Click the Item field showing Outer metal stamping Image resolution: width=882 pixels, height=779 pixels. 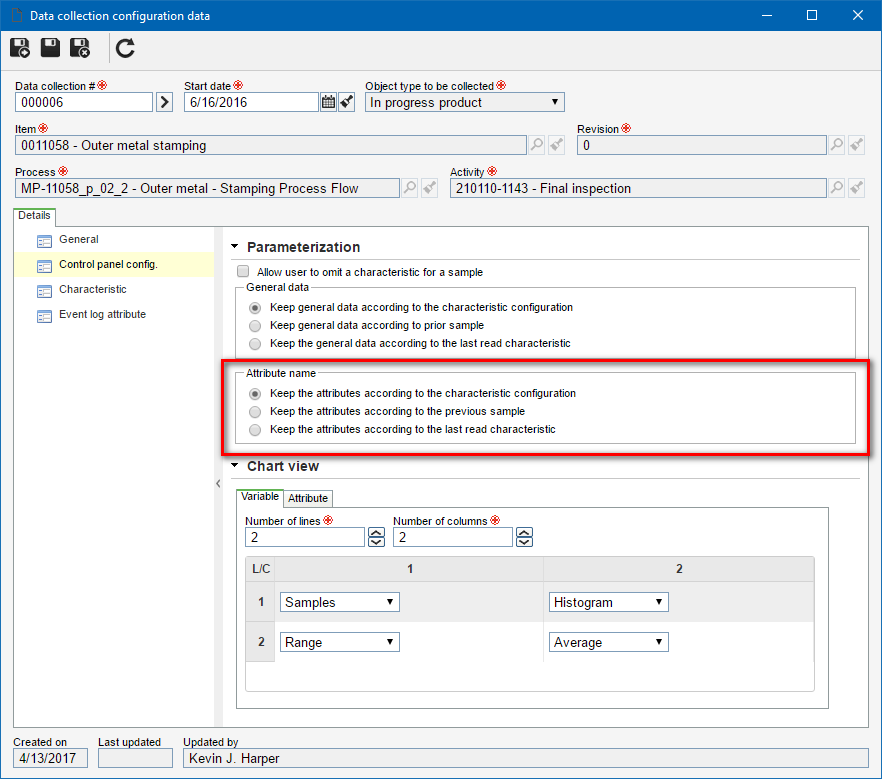[x=271, y=145]
